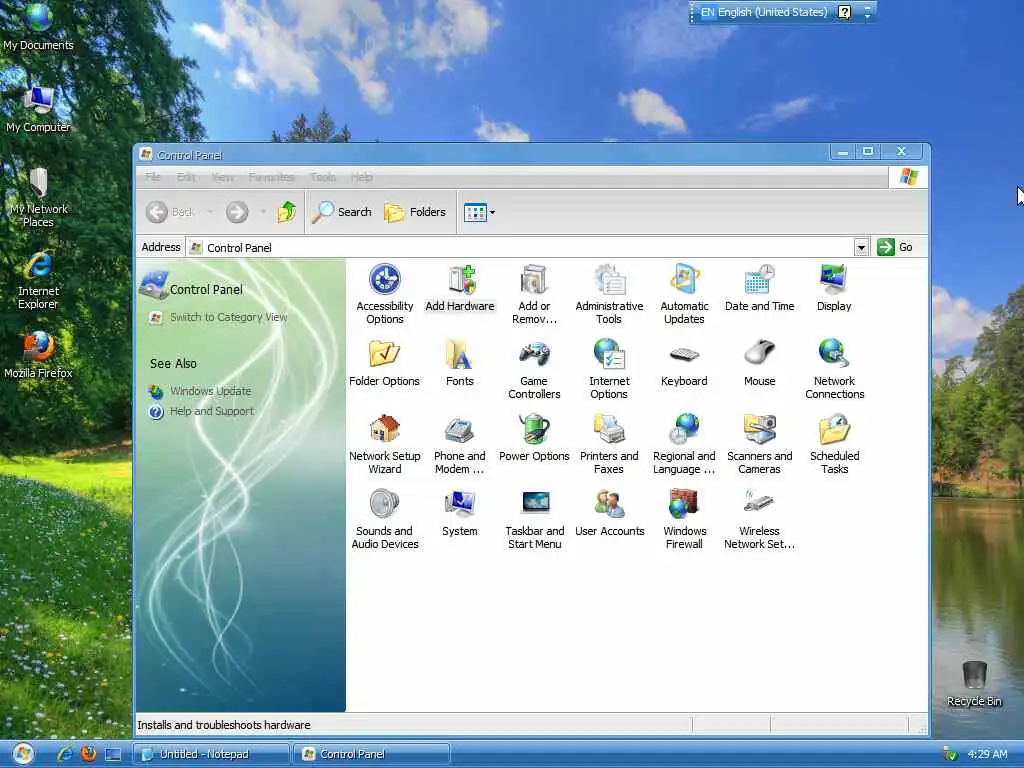Click the Forward navigation arrow
The image size is (1024, 768).
pos(237,212)
